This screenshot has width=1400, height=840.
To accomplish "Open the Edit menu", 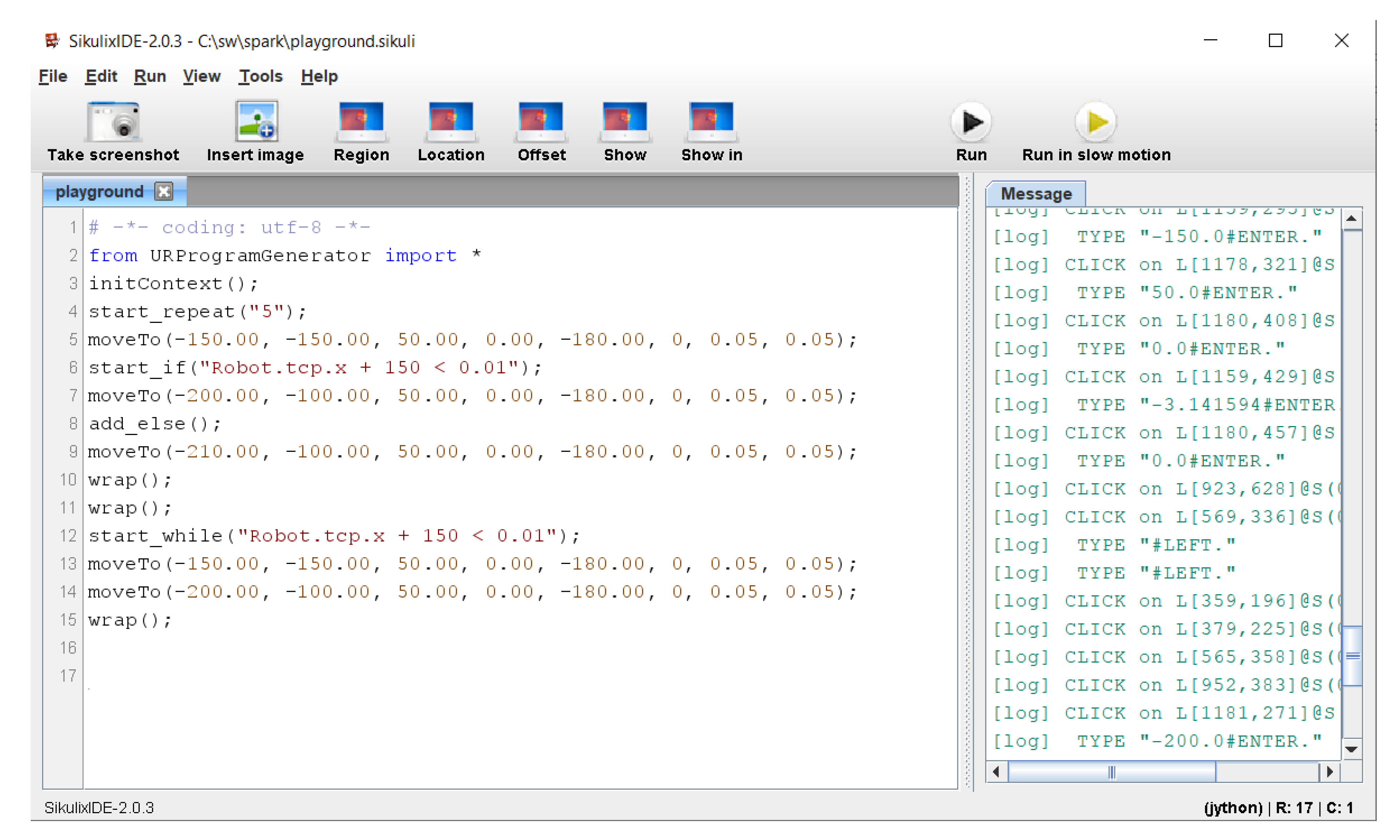I will pos(101,76).
